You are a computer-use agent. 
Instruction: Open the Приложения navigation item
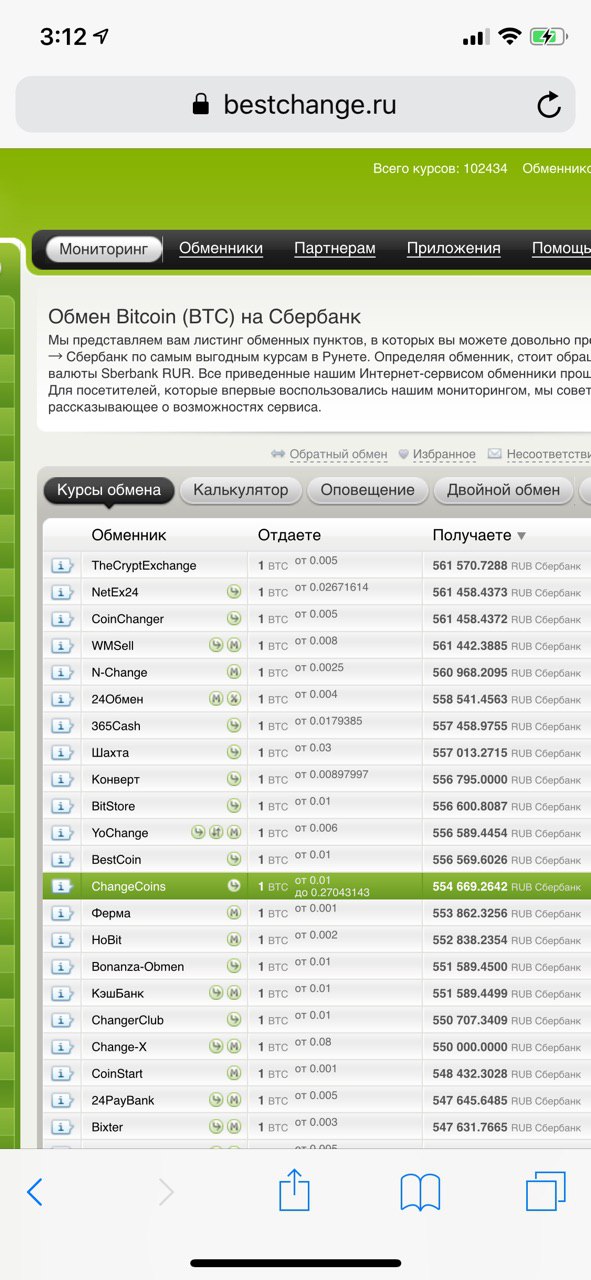453,249
